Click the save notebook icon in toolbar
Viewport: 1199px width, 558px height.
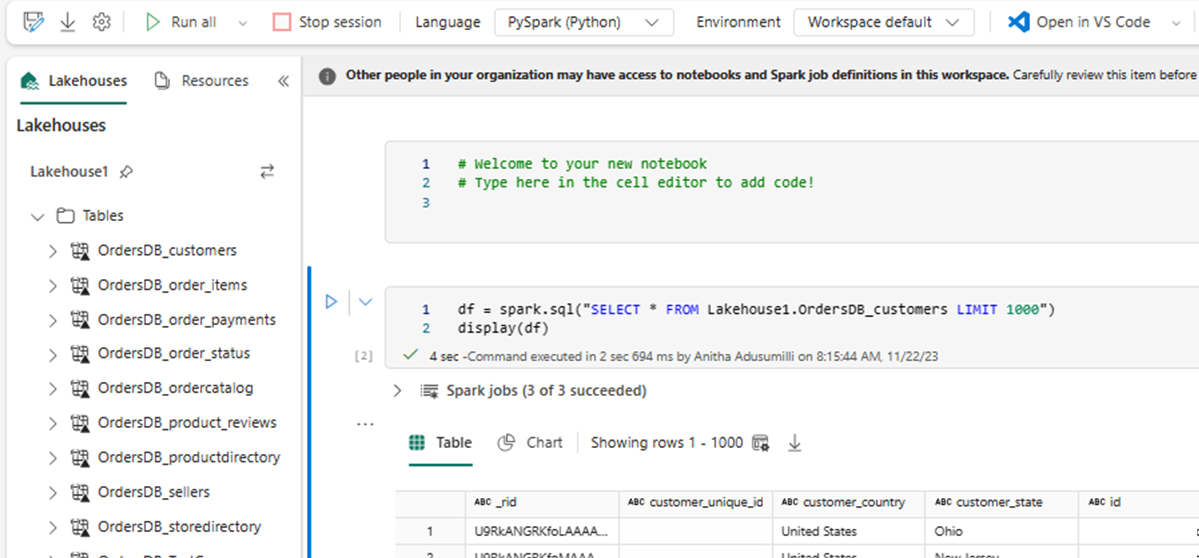[x=34, y=22]
